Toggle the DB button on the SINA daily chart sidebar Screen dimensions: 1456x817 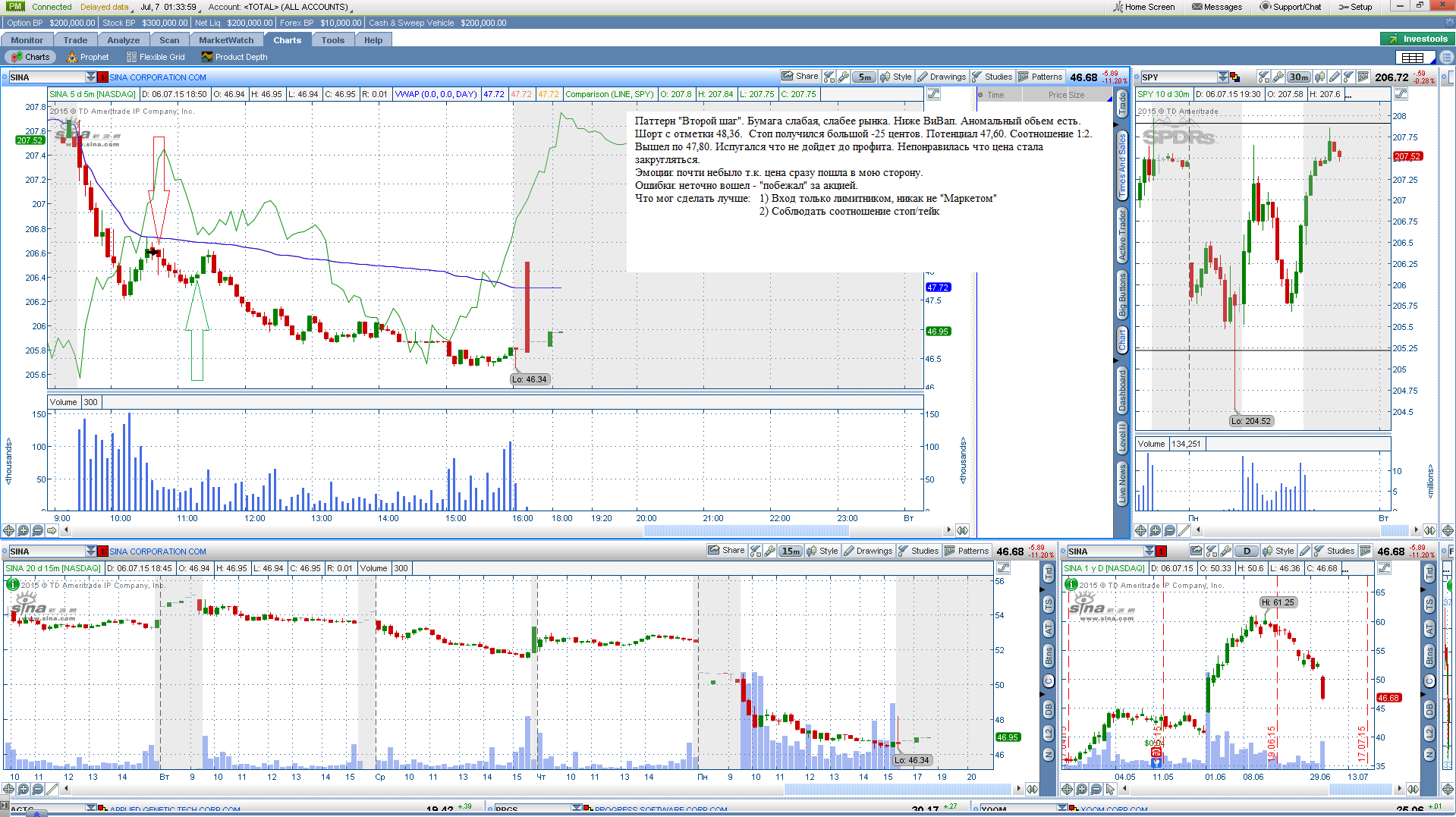click(1429, 709)
